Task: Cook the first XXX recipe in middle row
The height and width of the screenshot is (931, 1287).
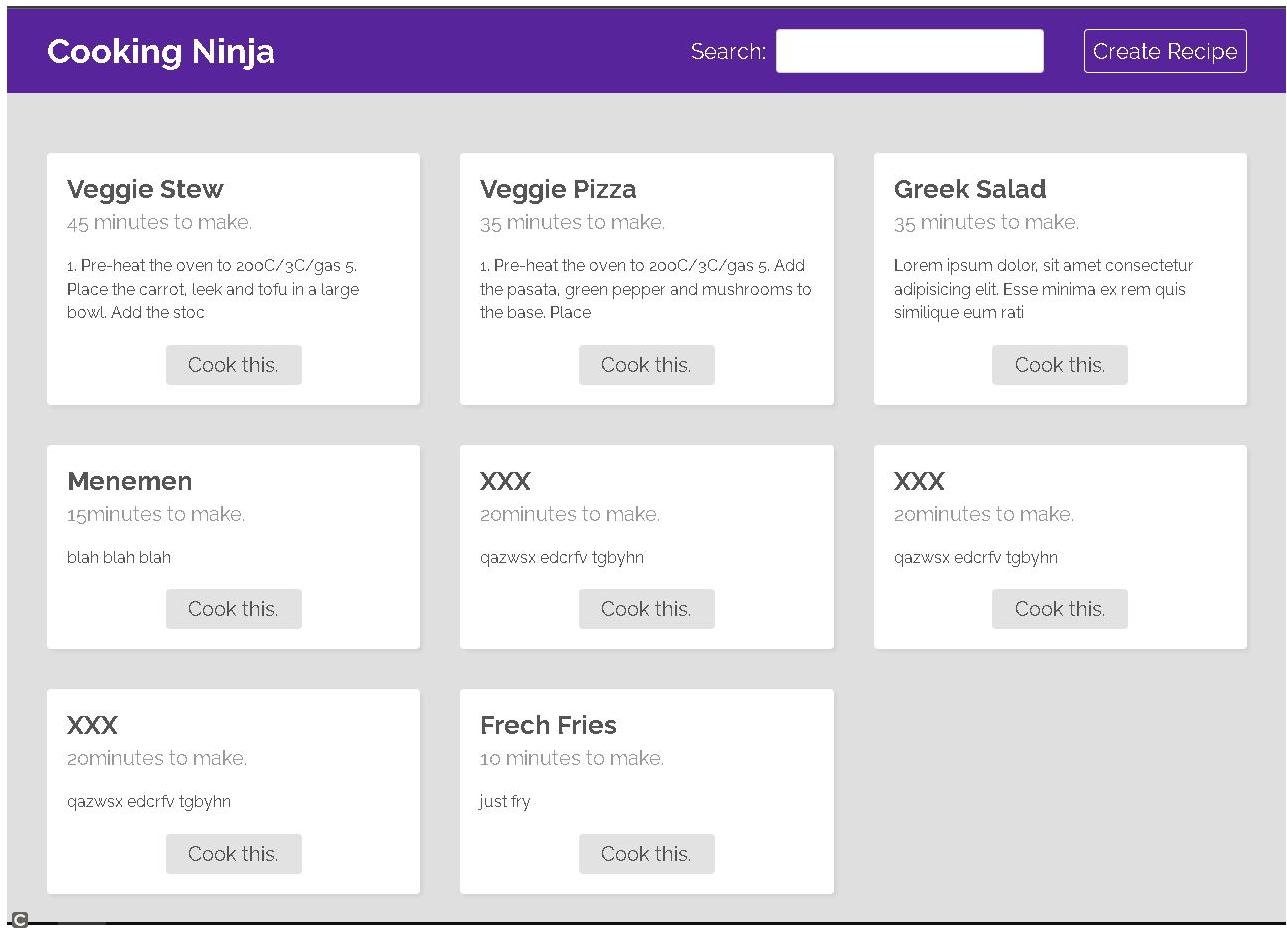Action: coord(646,608)
